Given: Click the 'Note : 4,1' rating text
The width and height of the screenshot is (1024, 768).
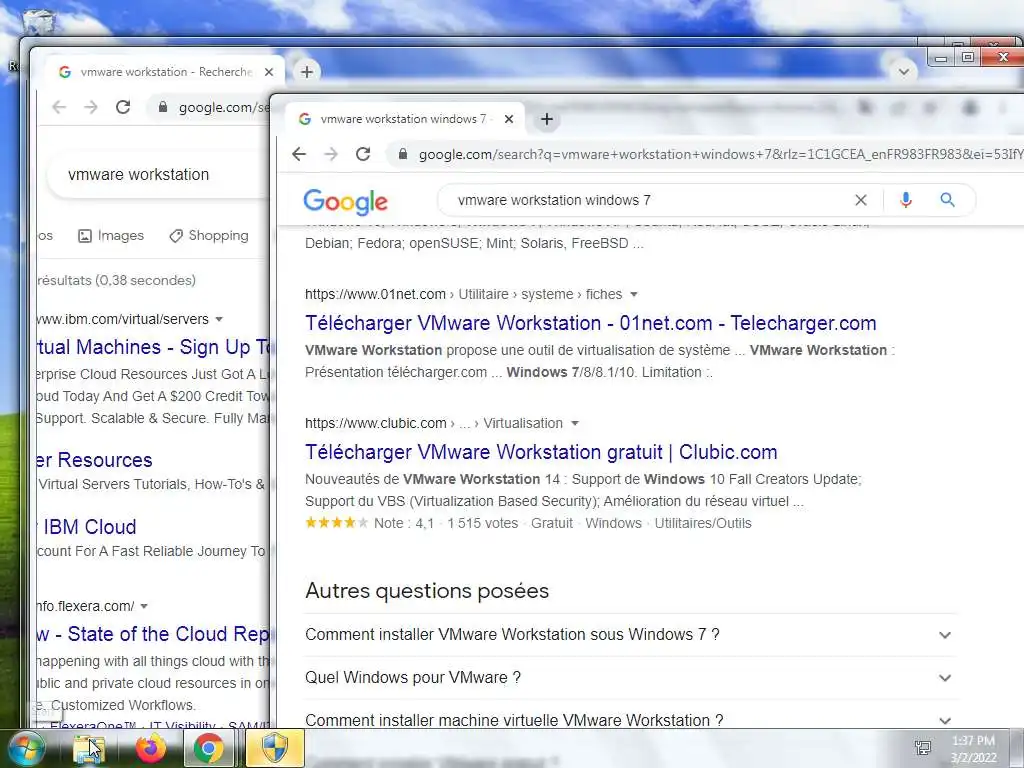Looking at the screenshot, I should pyautogui.click(x=404, y=523).
